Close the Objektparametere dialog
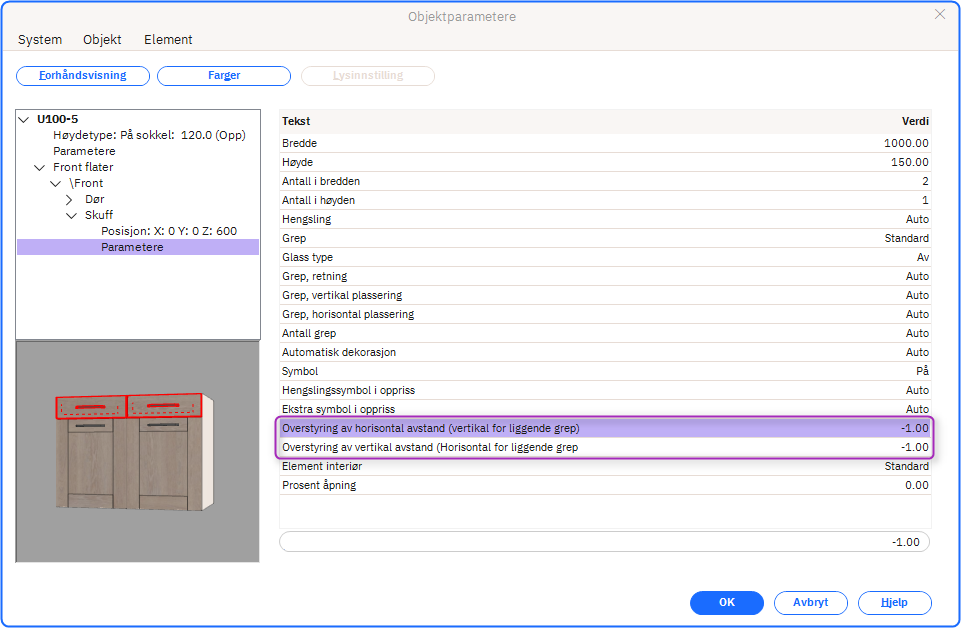Viewport: 961px width, 628px height. [x=940, y=14]
